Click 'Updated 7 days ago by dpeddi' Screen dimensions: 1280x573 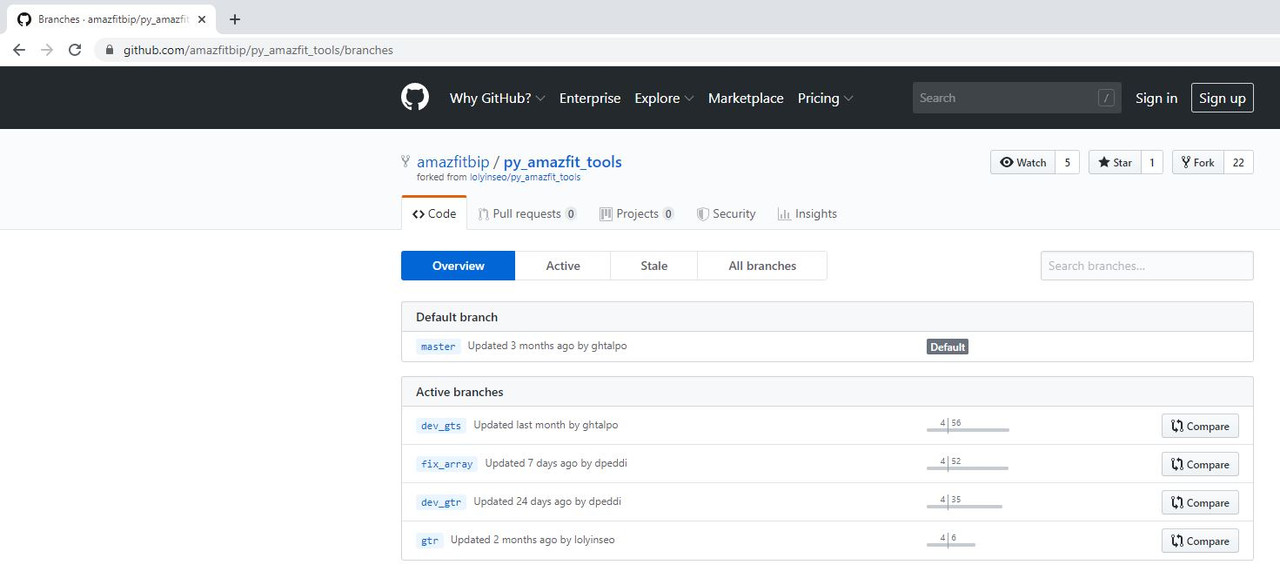click(556, 463)
